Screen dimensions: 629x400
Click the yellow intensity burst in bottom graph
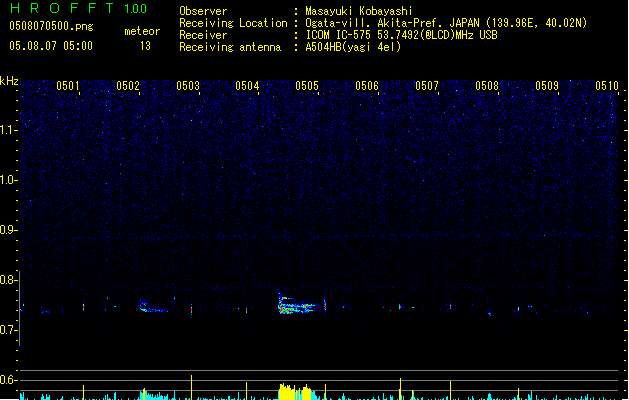click(295, 392)
